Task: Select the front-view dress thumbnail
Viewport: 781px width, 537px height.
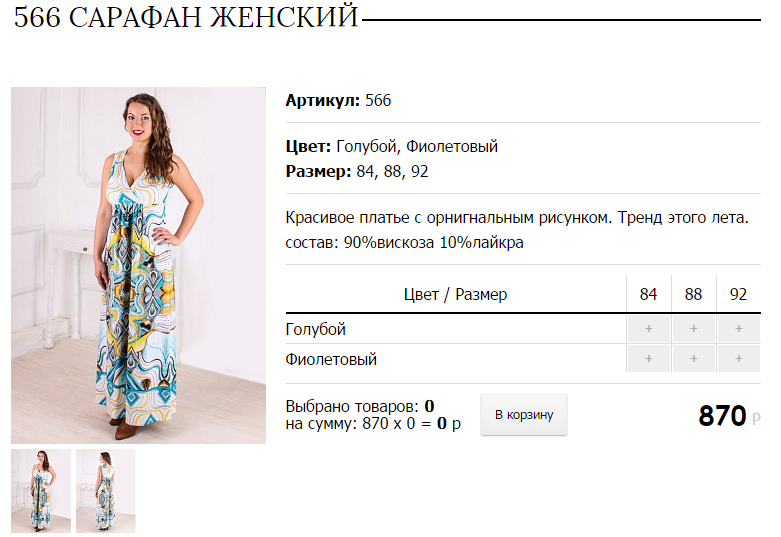Action: [41, 491]
